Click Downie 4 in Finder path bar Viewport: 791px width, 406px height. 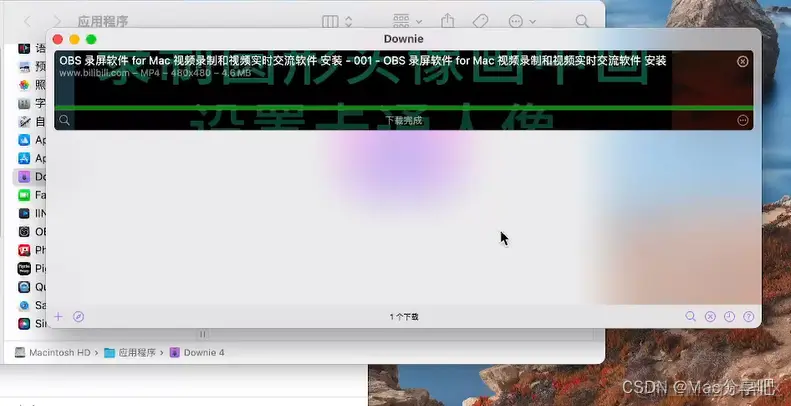(197, 353)
